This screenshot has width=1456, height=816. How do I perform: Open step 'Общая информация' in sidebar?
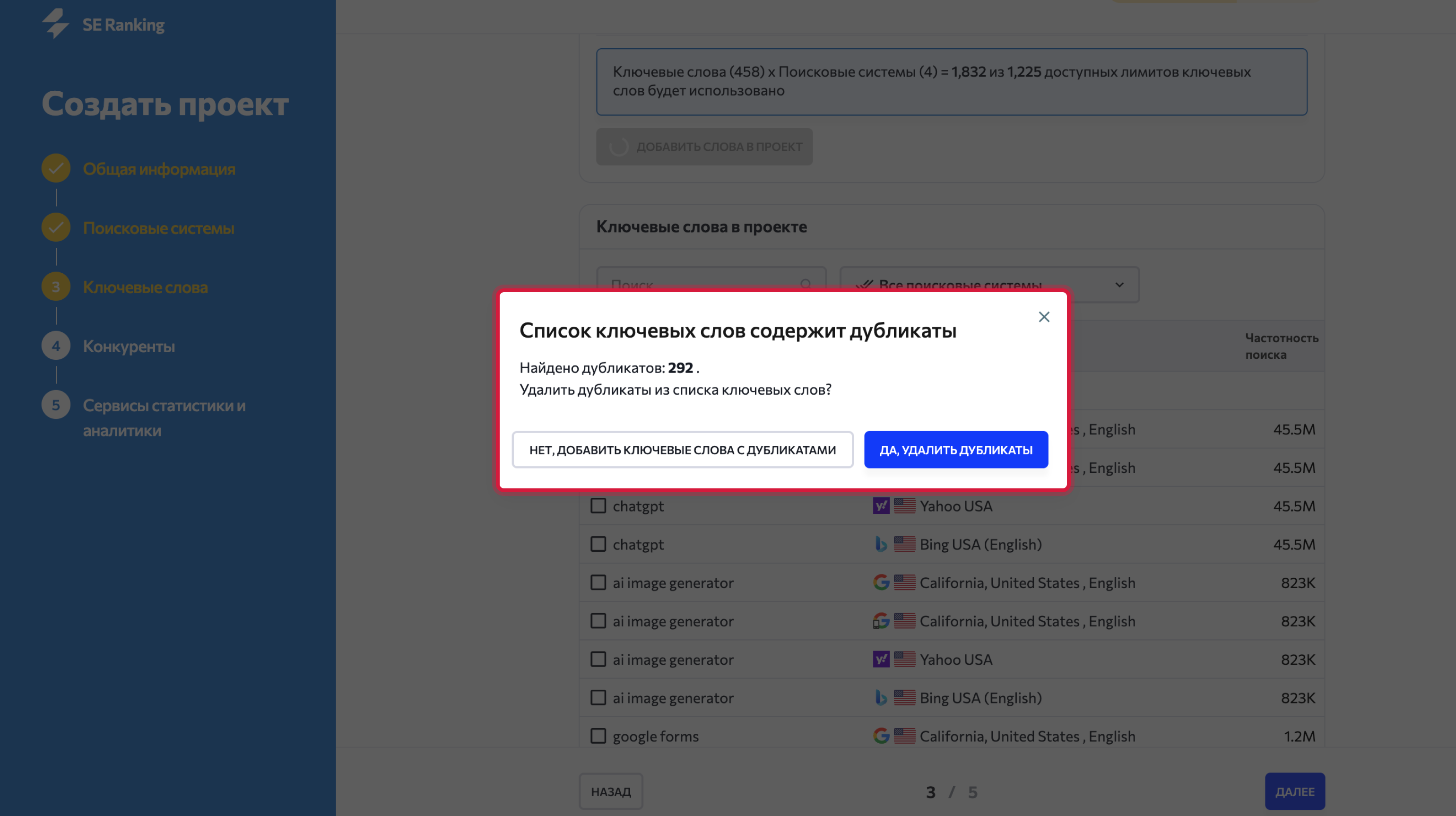click(159, 169)
